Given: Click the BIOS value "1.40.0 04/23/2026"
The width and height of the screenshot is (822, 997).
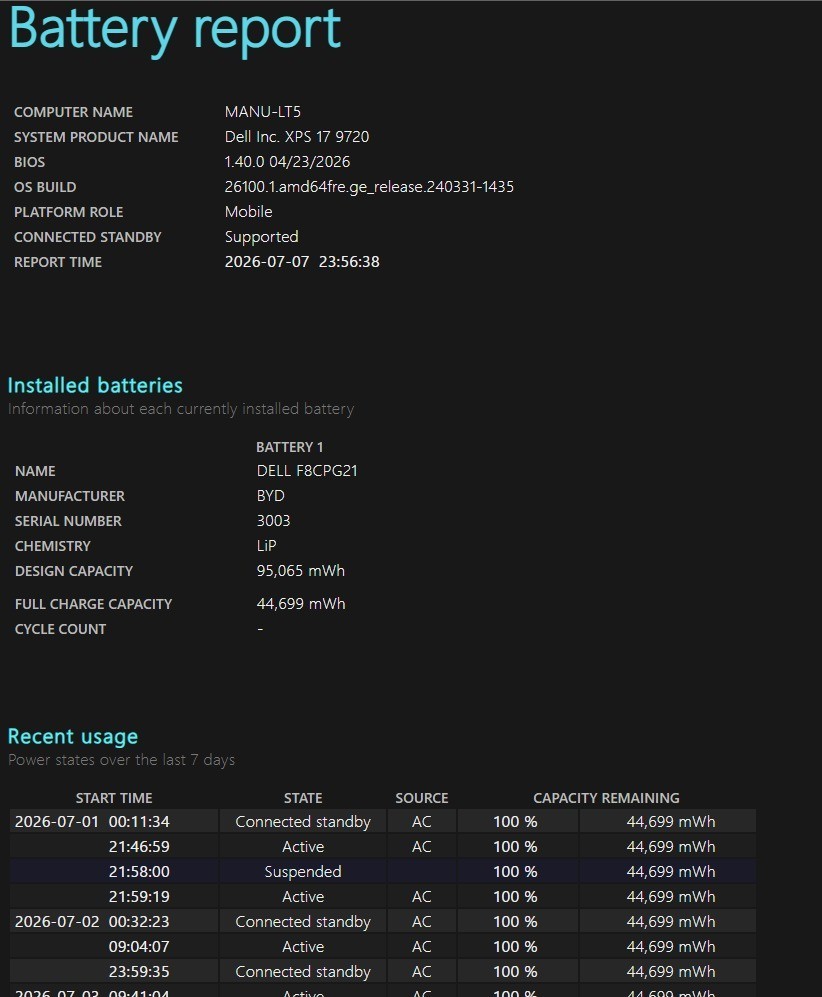Looking at the screenshot, I should (x=287, y=162).
